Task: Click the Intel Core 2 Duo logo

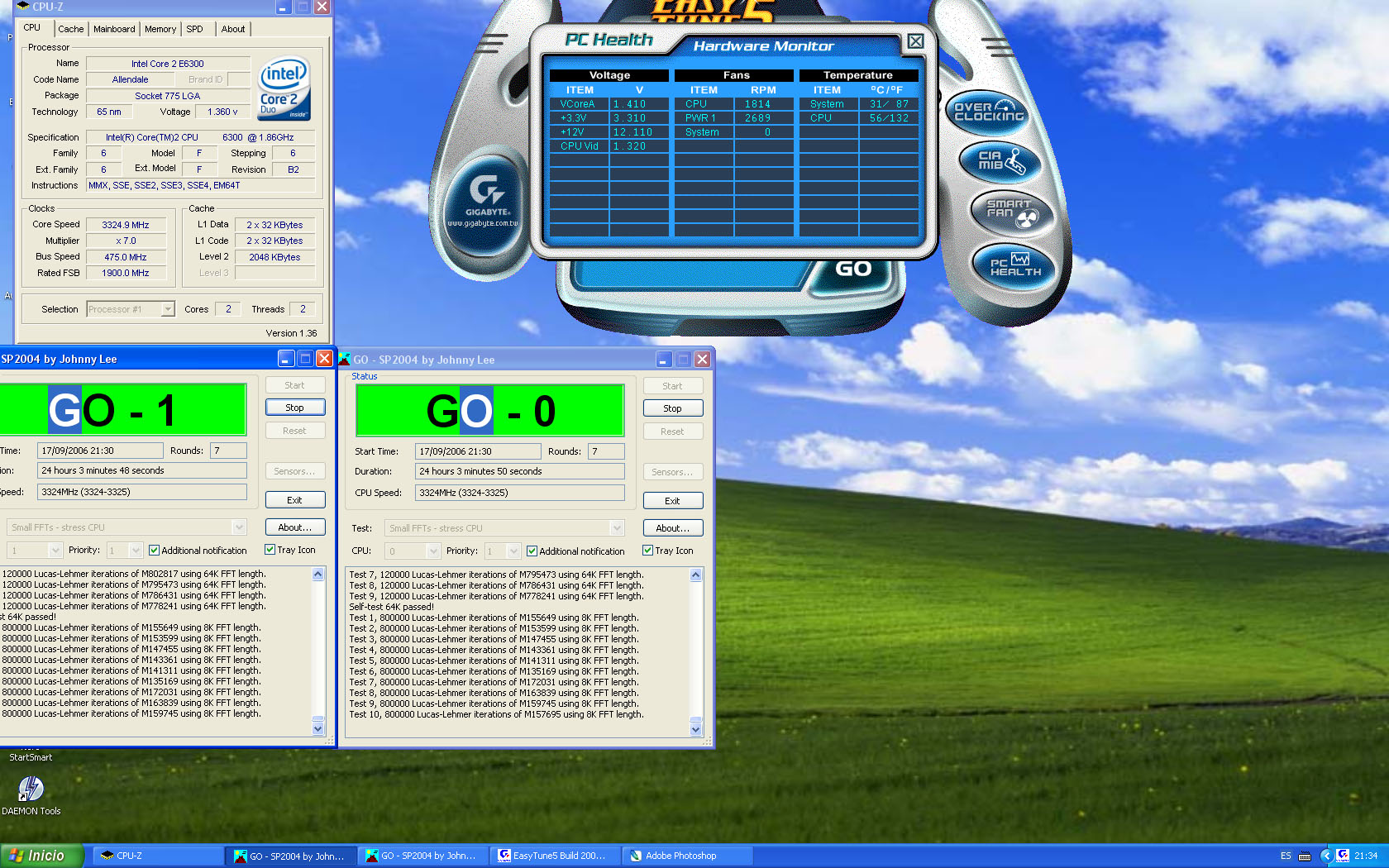Action: point(284,88)
